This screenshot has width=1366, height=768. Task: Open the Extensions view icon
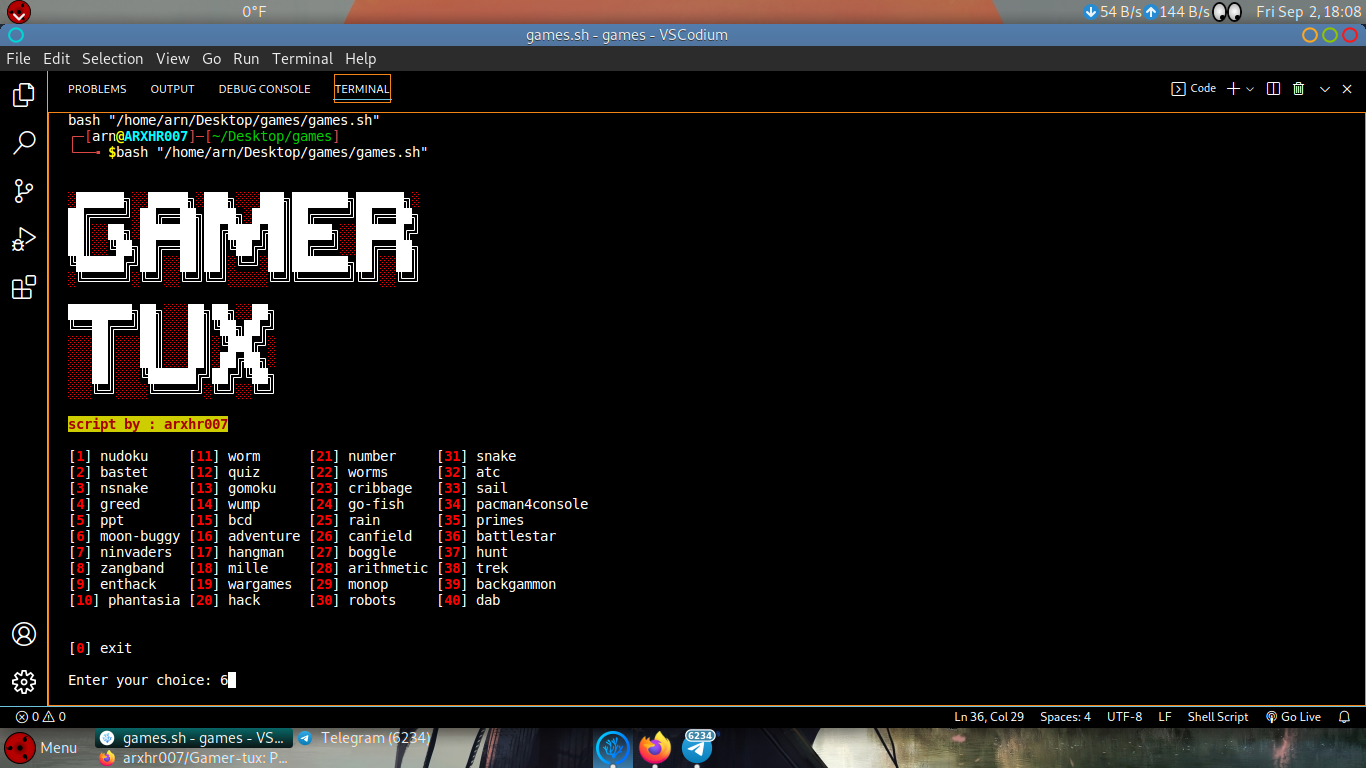(x=24, y=288)
